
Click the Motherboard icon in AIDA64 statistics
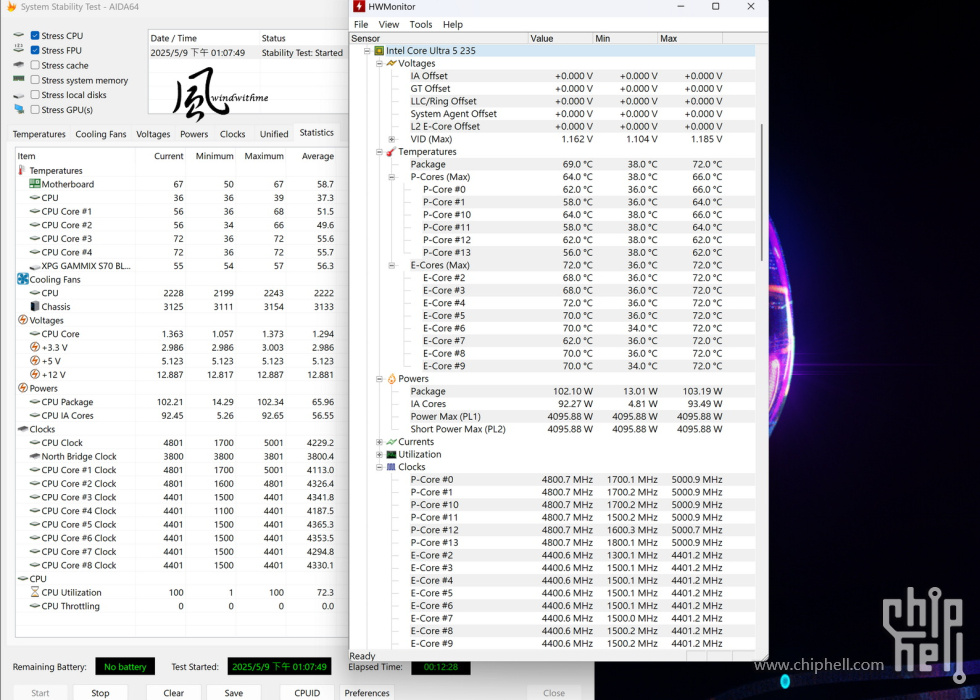pyautogui.click(x=35, y=184)
